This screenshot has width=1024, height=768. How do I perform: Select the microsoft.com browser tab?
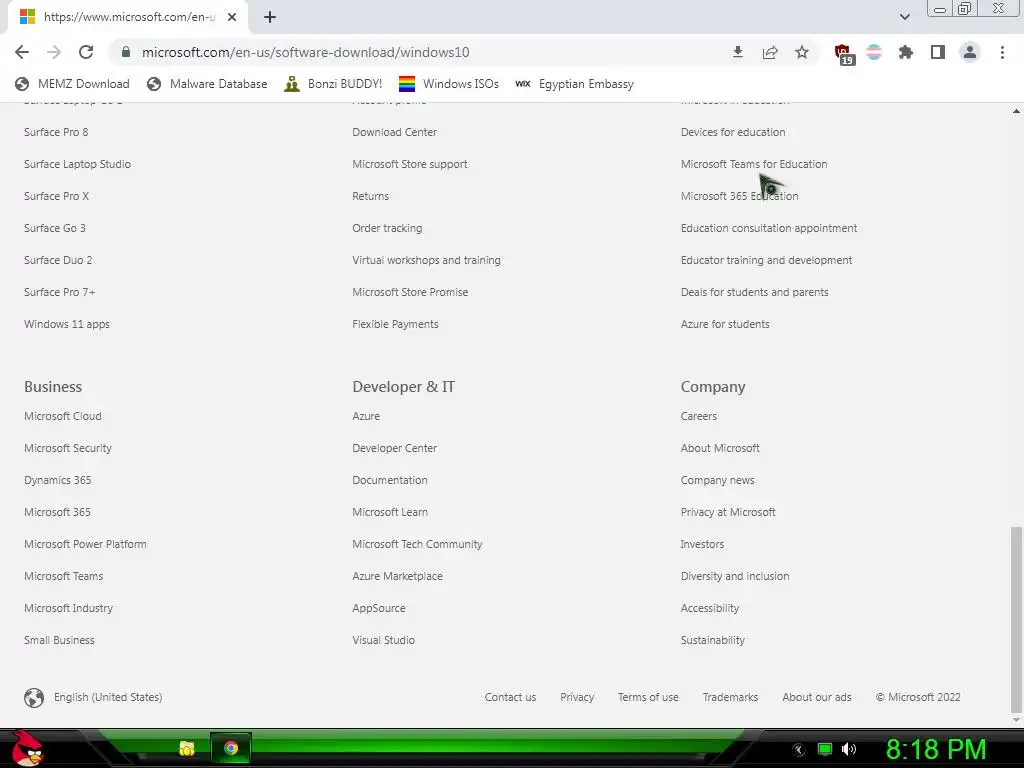[127, 17]
